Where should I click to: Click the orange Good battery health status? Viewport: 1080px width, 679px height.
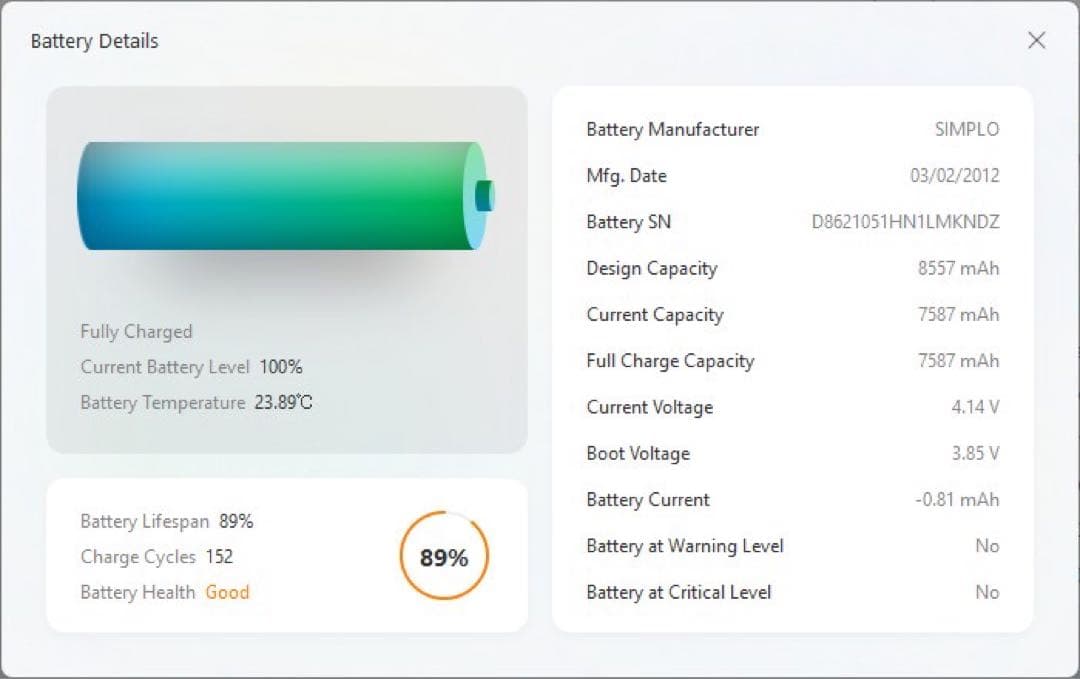coord(227,592)
